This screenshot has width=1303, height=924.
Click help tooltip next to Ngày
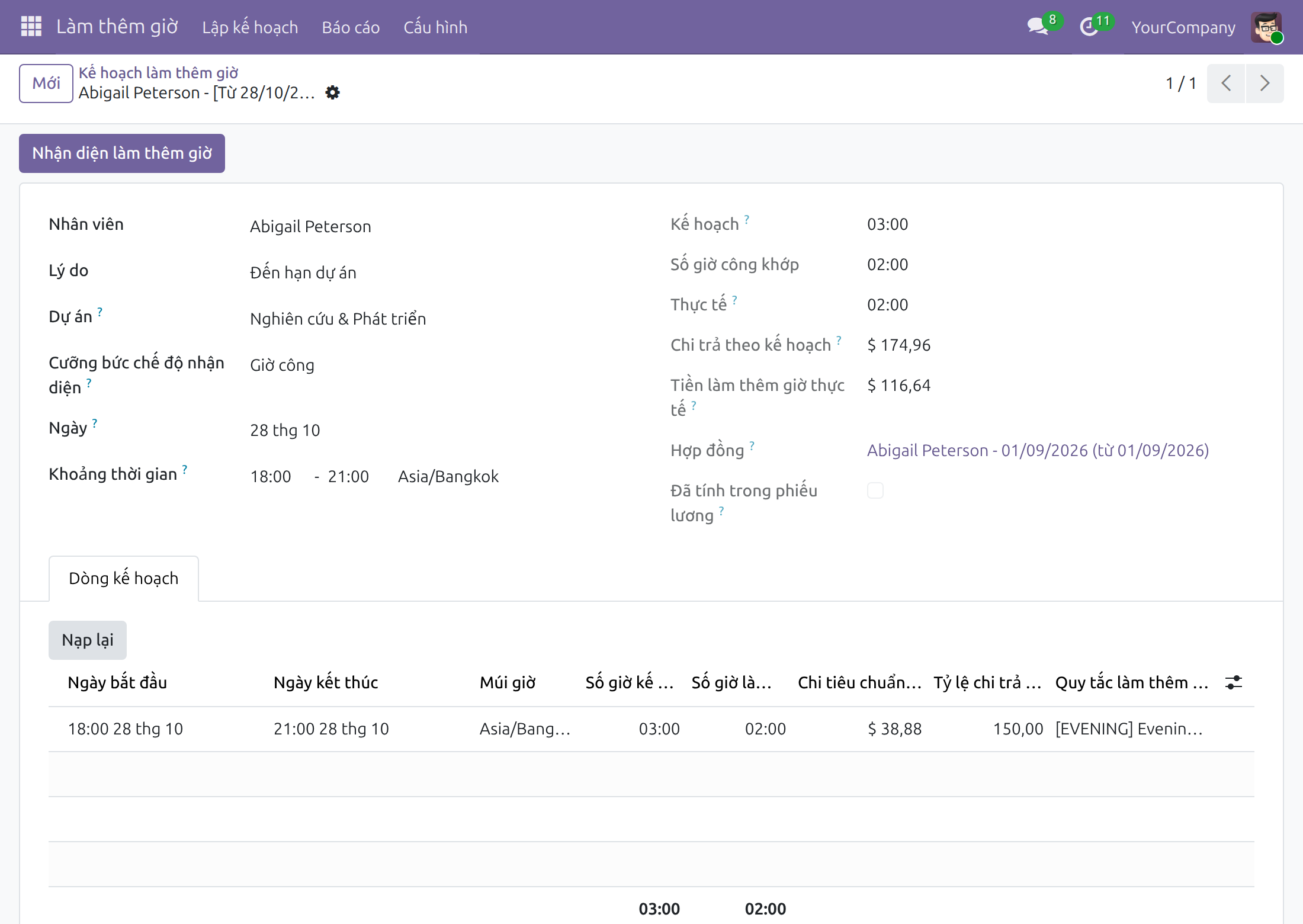tap(95, 423)
